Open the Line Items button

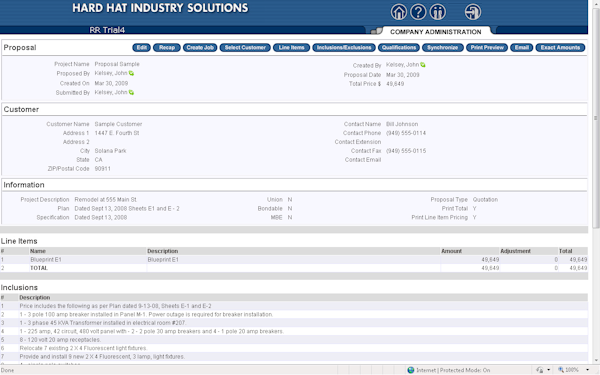click(x=292, y=47)
